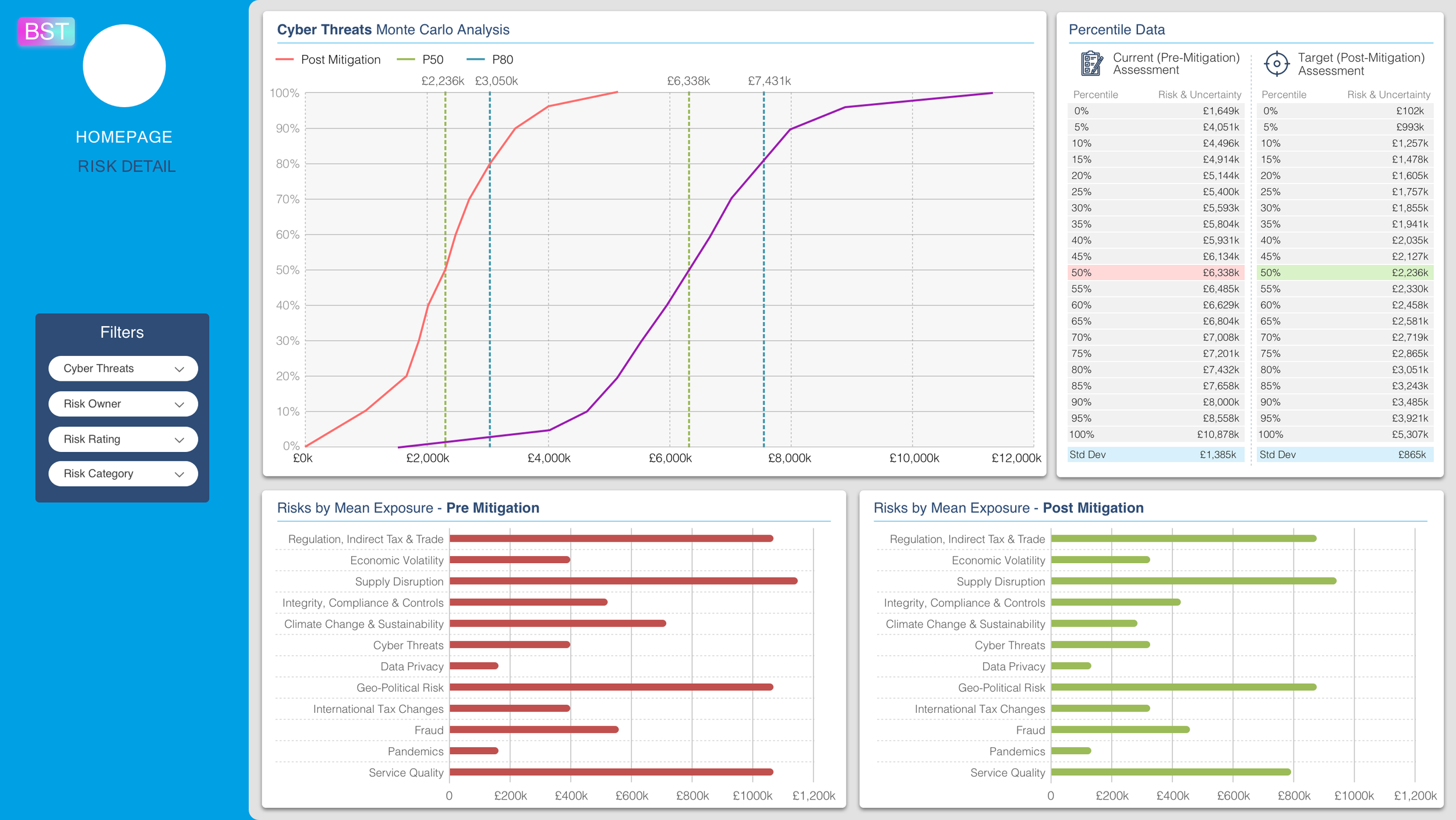This screenshot has width=1456, height=820.
Task: Click the target post-mitigation assessment icon
Action: pos(1276,63)
